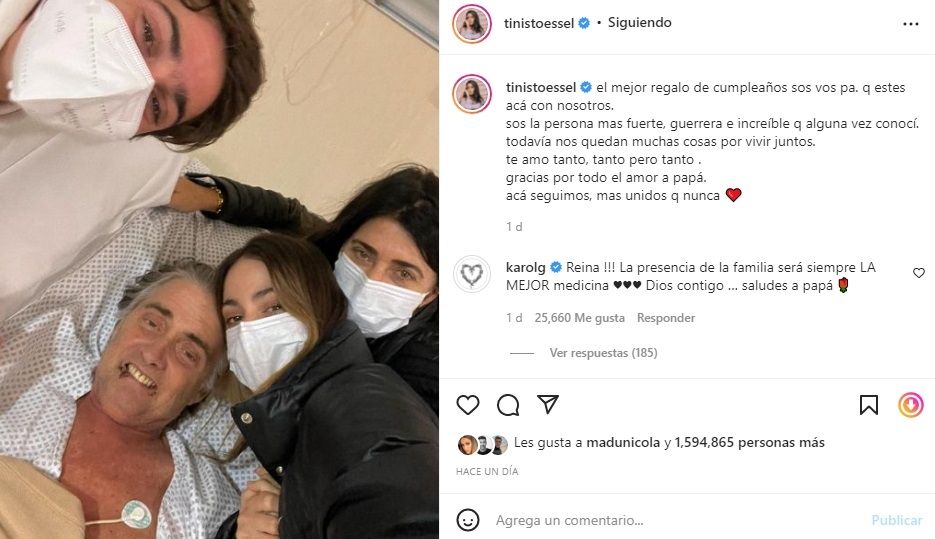Like karolg's comment with small heart
The height and width of the screenshot is (539, 935).
click(918, 273)
